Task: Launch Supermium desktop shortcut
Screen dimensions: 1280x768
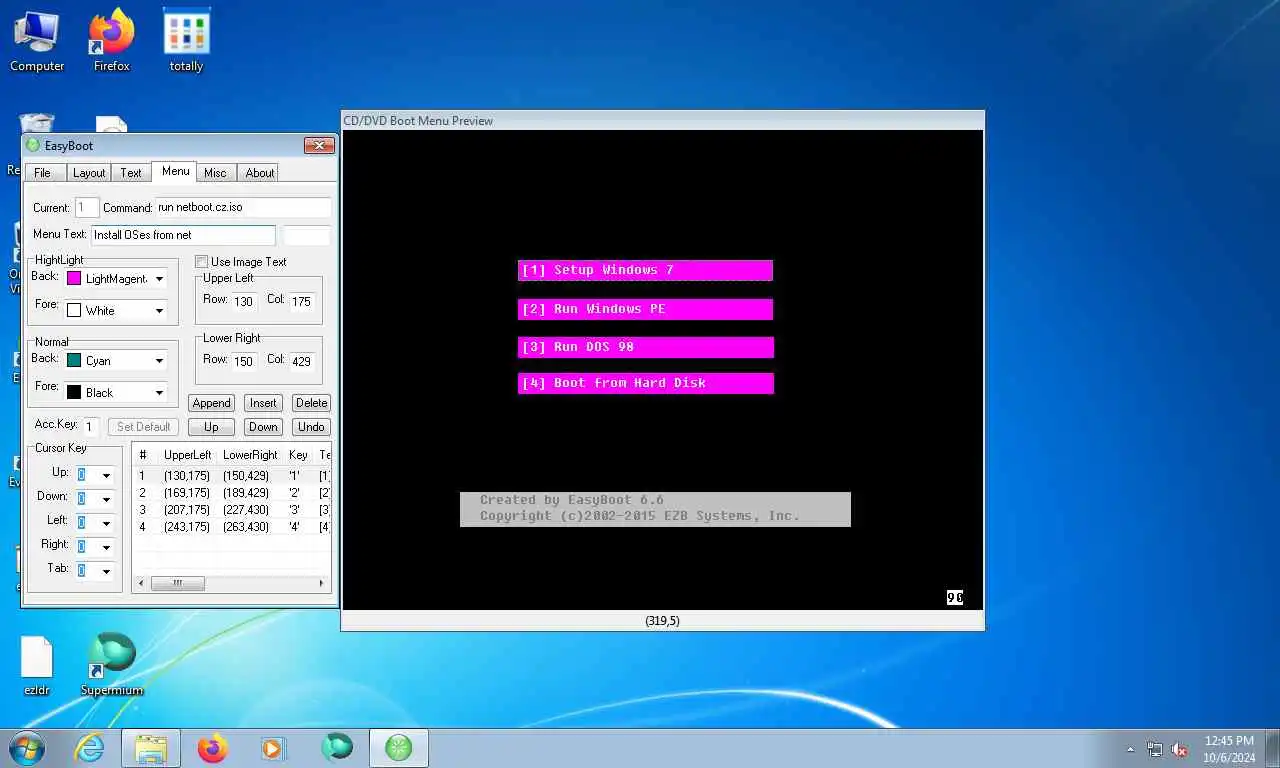Action: [x=111, y=664]
